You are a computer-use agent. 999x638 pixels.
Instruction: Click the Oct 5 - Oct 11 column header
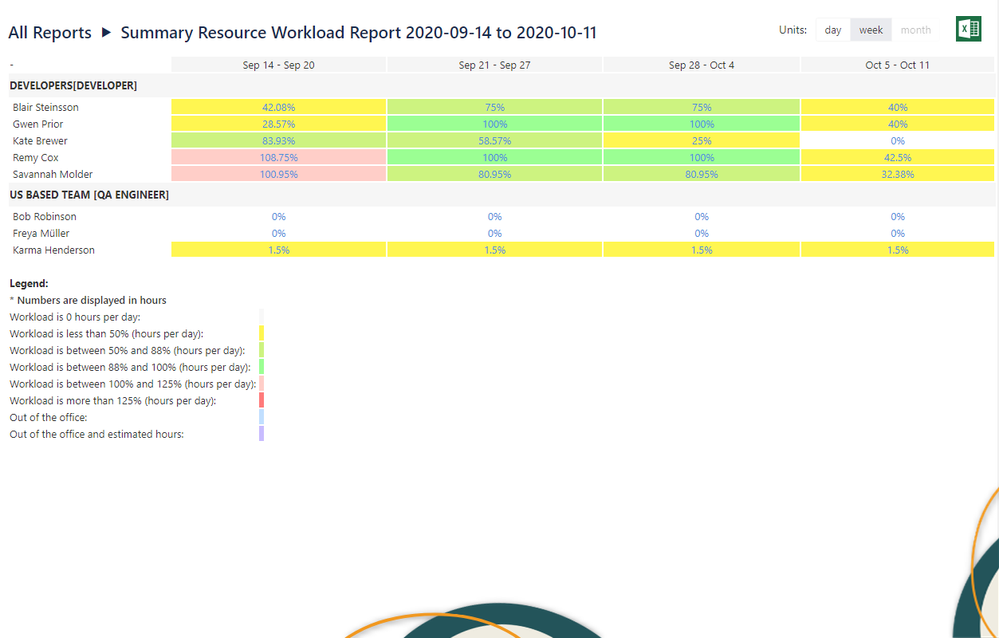(898, 65)
